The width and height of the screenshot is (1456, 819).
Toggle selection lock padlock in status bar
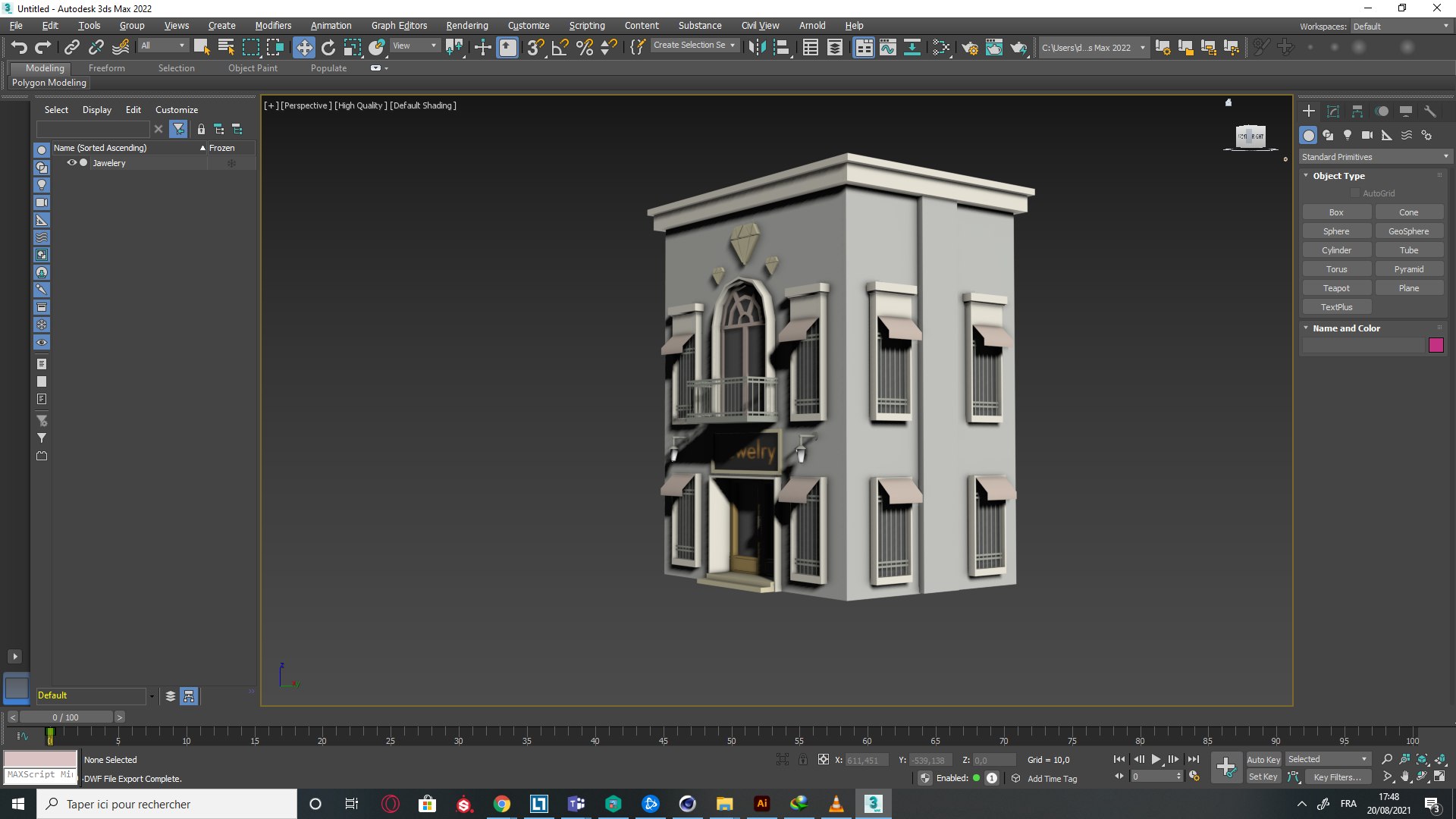tap(803, 759)
